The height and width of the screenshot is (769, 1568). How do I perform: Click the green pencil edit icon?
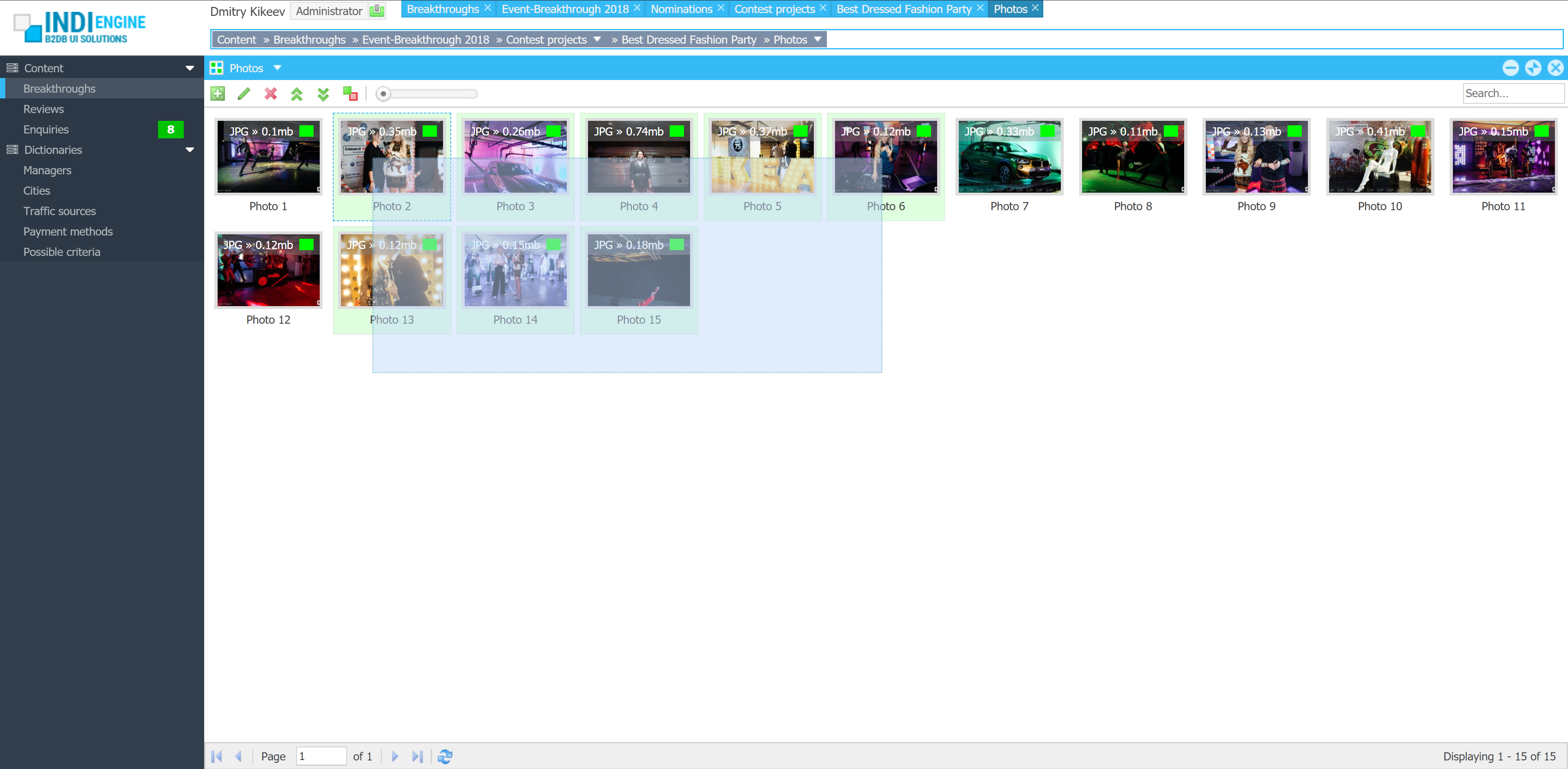tap(244, 94)
